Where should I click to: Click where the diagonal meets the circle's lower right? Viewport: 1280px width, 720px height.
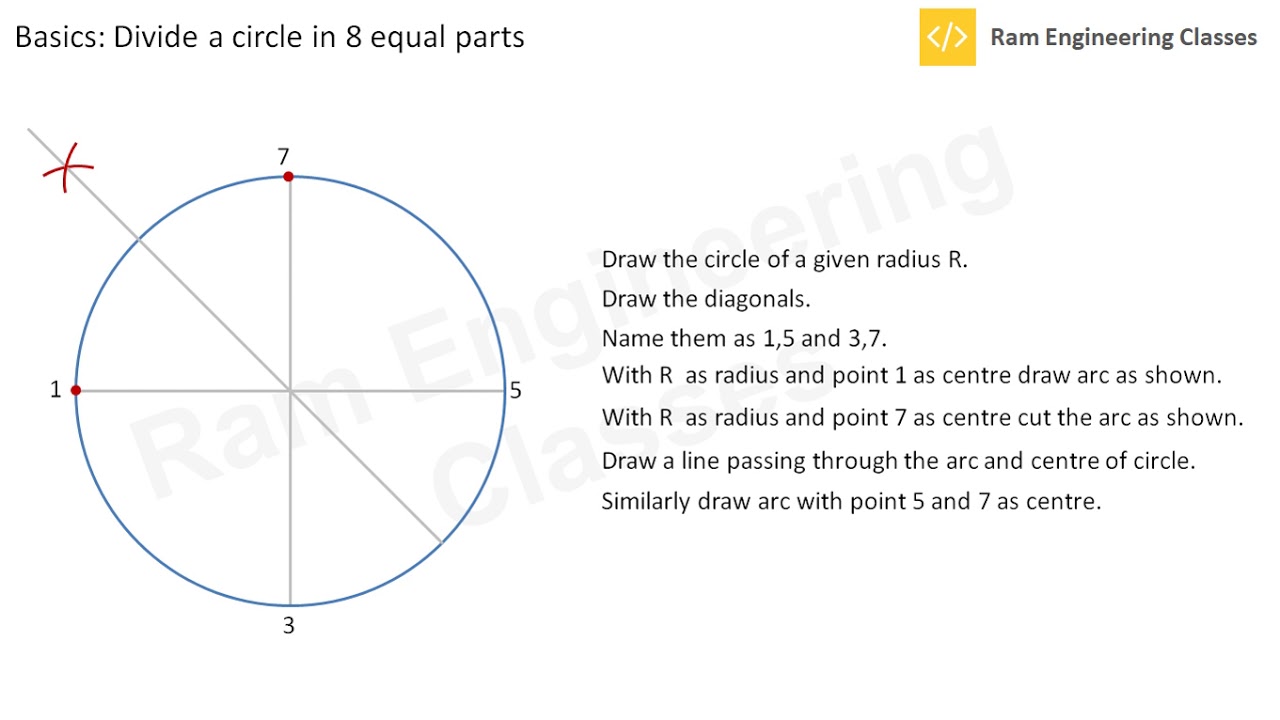click(x=441, y=543)
